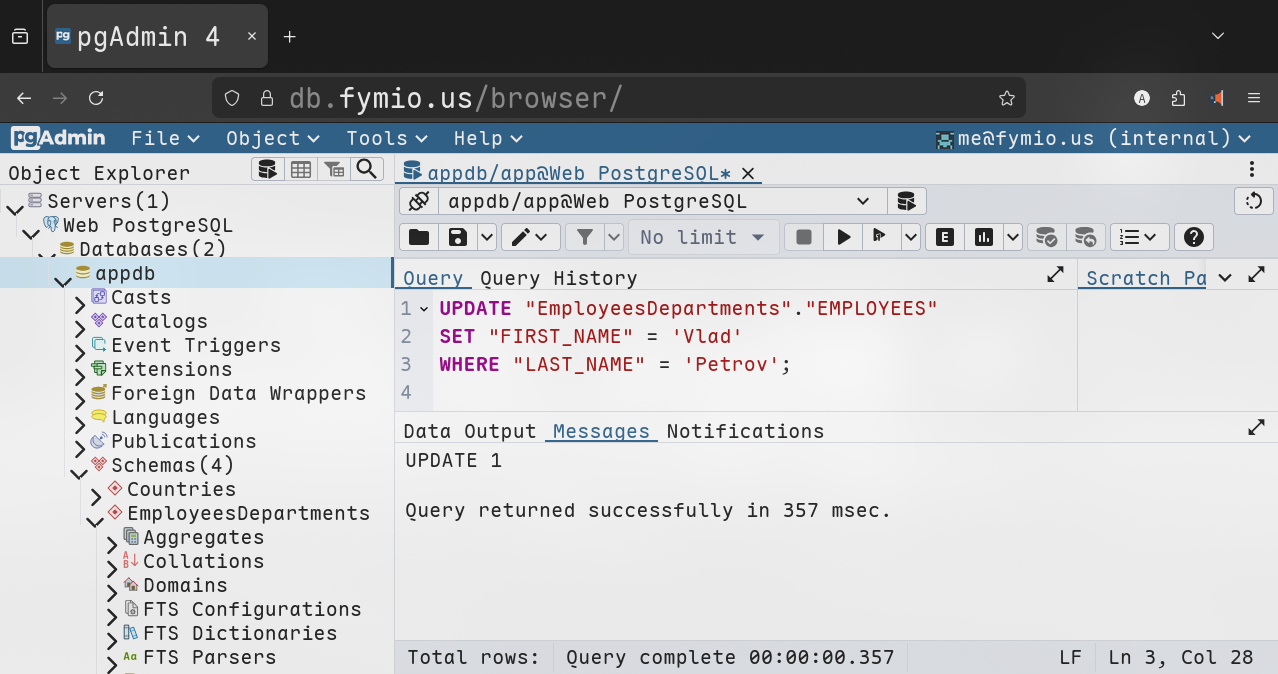This screenshot has width=1278, height=674.
Task: Run the query with Execute button
Action: click(x=844, y=237)
